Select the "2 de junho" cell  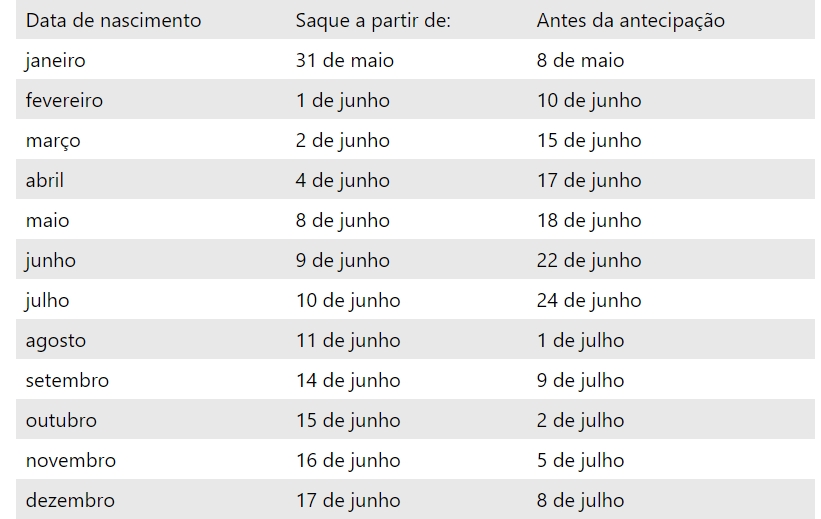(x=343, y=140)
